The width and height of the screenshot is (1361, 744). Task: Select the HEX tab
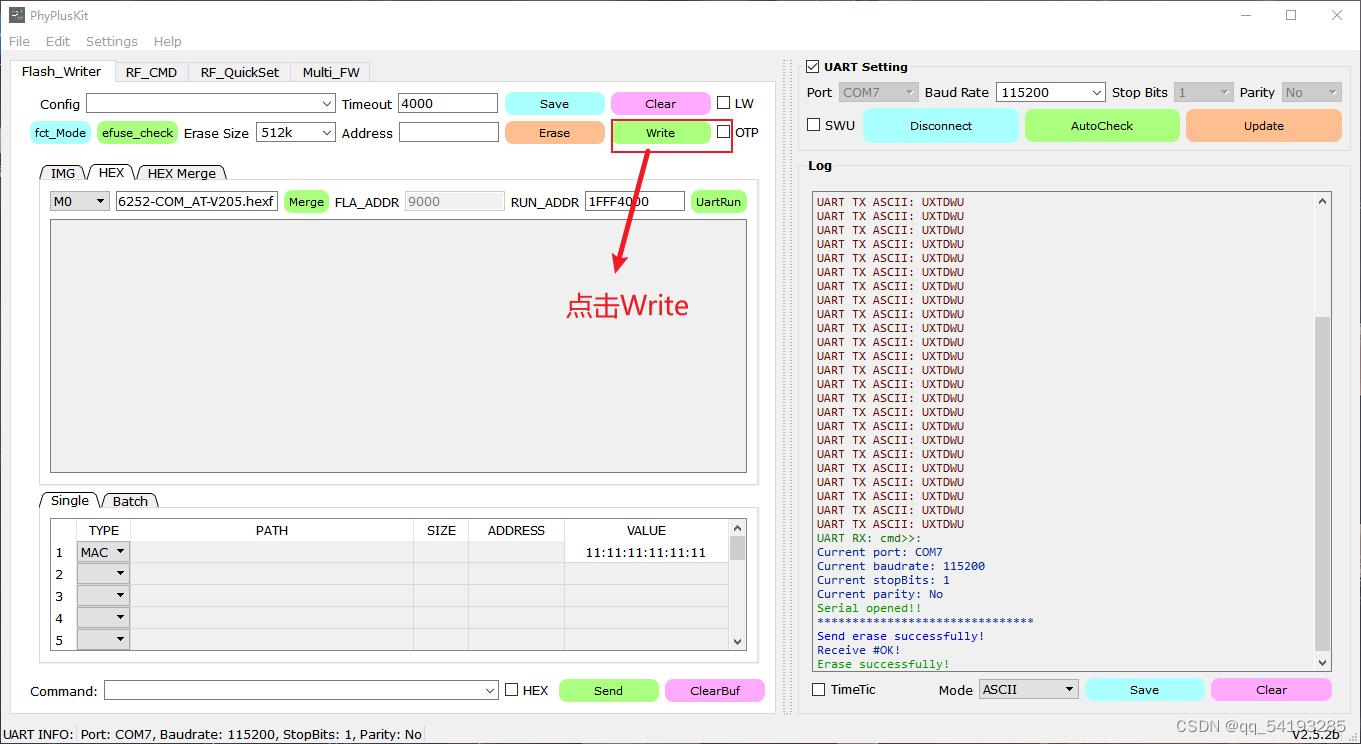click(x=111, y=173)
